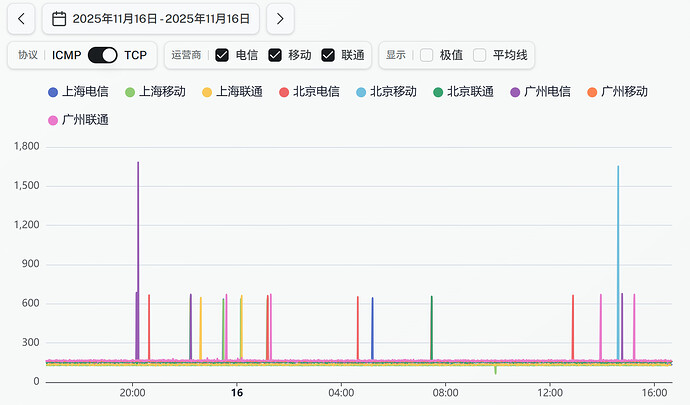
Task: Hide the 北京联通 legend entry
Action: point(463,92)
